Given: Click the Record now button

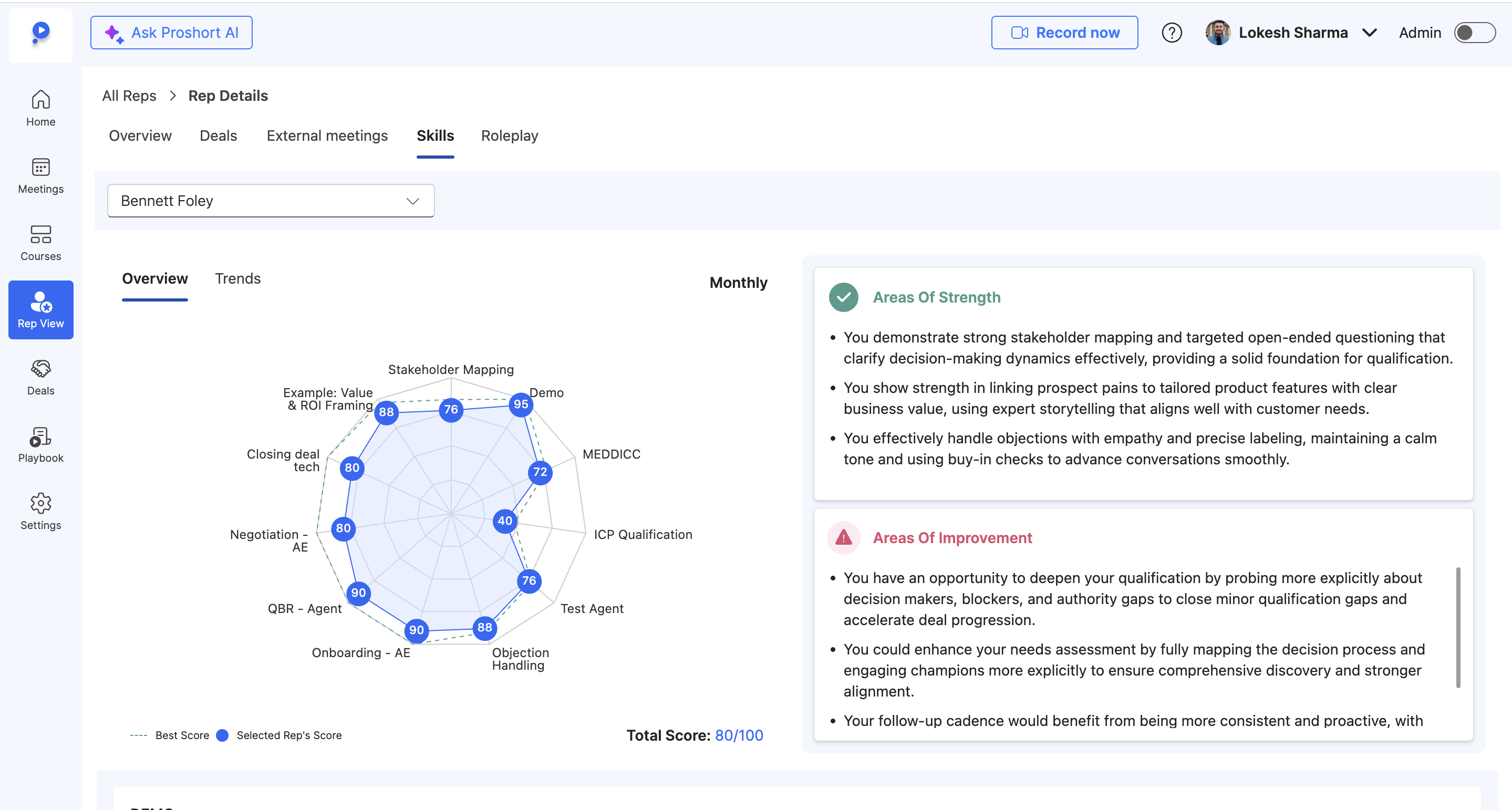Looking at the screenshot, I should pyautogui.click(x=1064, y=33).
